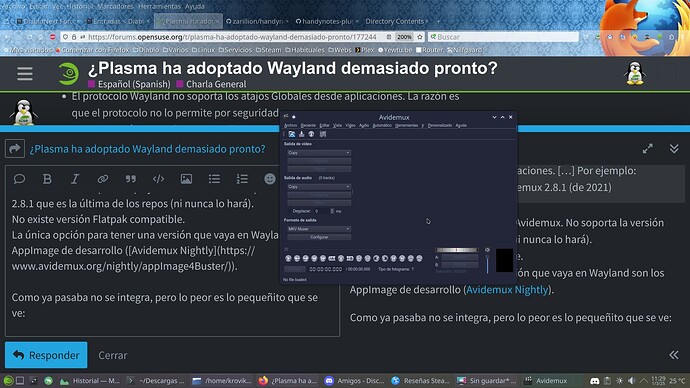Click Information icon in Avidemux toolbar

312,134
